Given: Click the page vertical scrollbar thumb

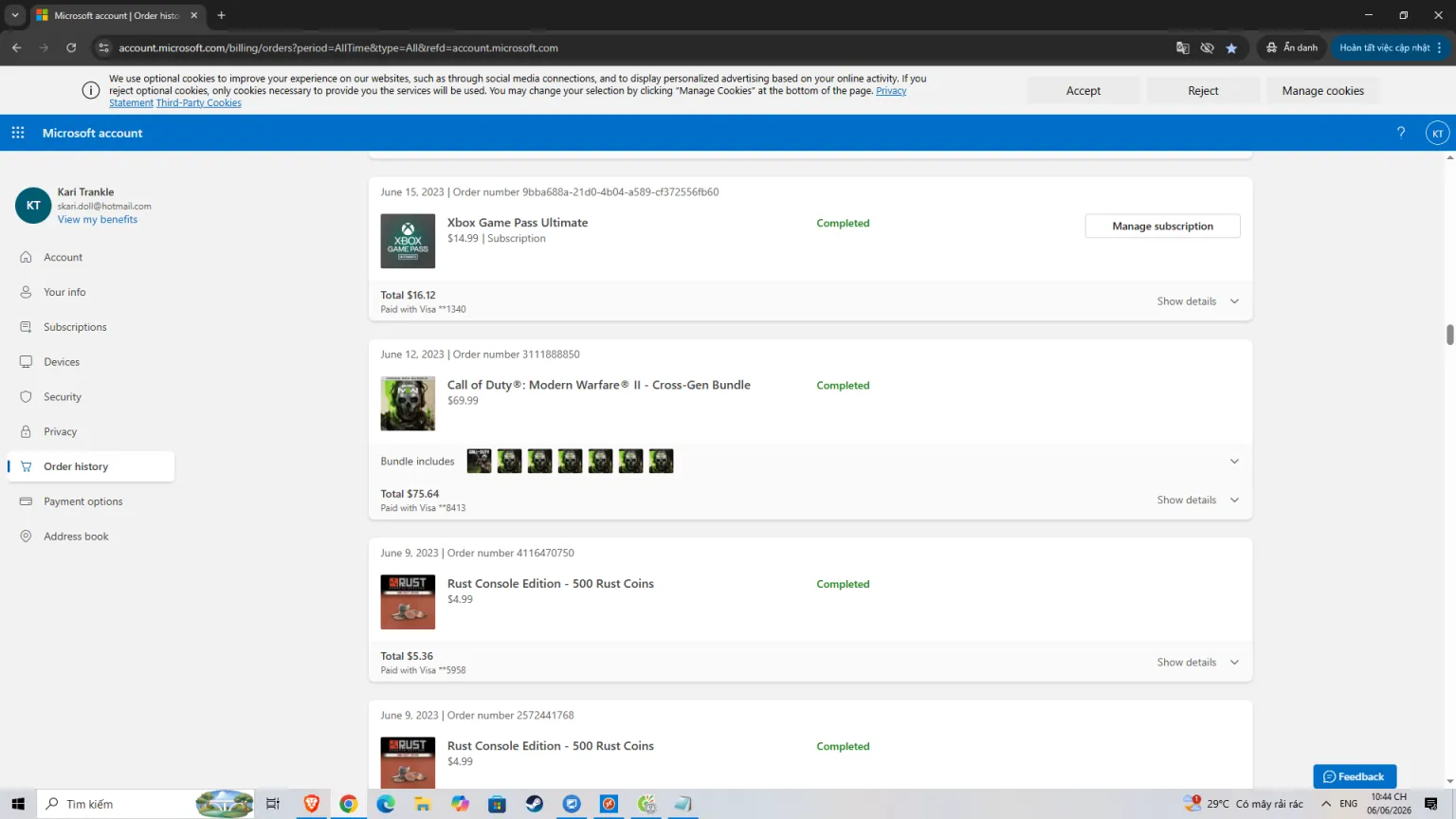Looking at the screenshot, I should [x=1449, y=335].
